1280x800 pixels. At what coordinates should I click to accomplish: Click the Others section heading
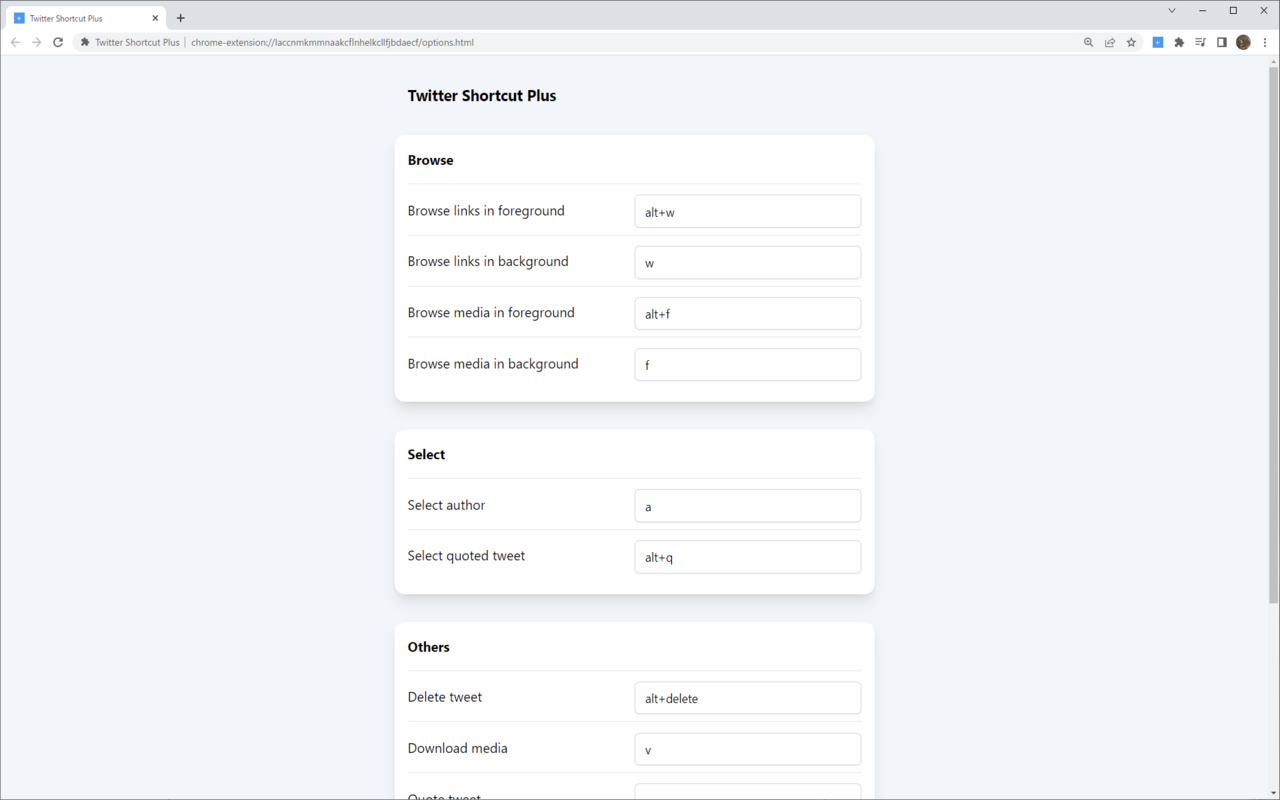429,647
